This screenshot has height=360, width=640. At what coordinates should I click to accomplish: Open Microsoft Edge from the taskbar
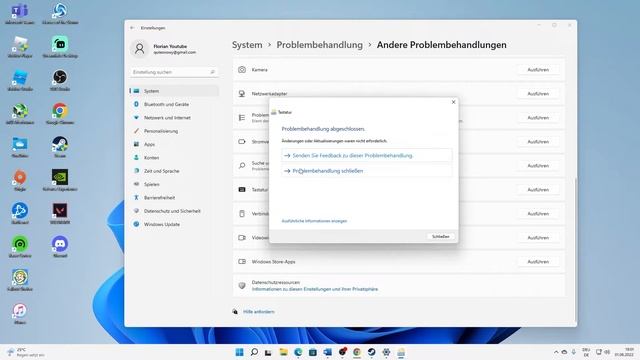pyautogui.click(x=298, y=352)
